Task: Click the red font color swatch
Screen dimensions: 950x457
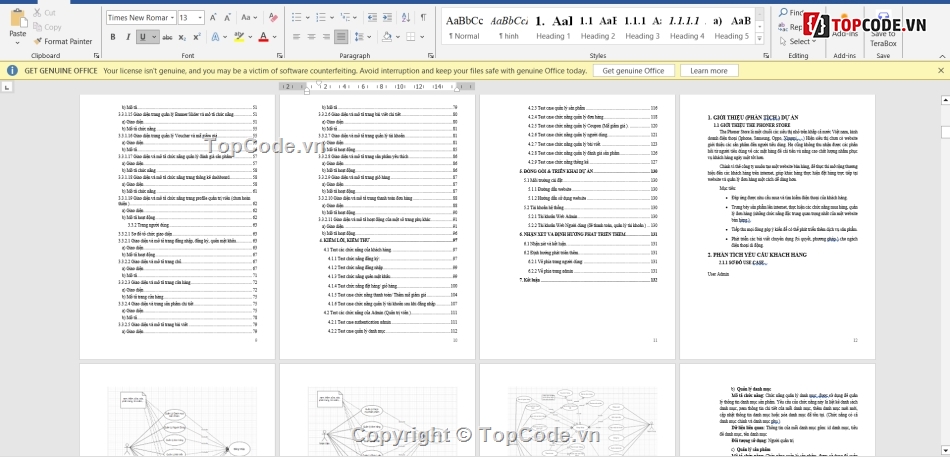Action: [x=262, y=37]
